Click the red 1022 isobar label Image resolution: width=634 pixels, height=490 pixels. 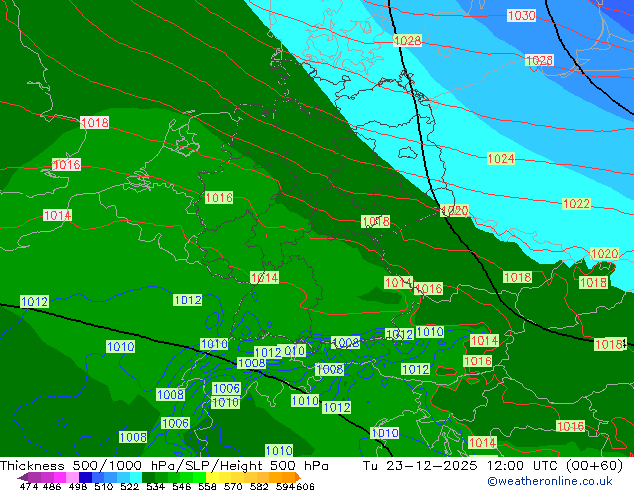576,204
